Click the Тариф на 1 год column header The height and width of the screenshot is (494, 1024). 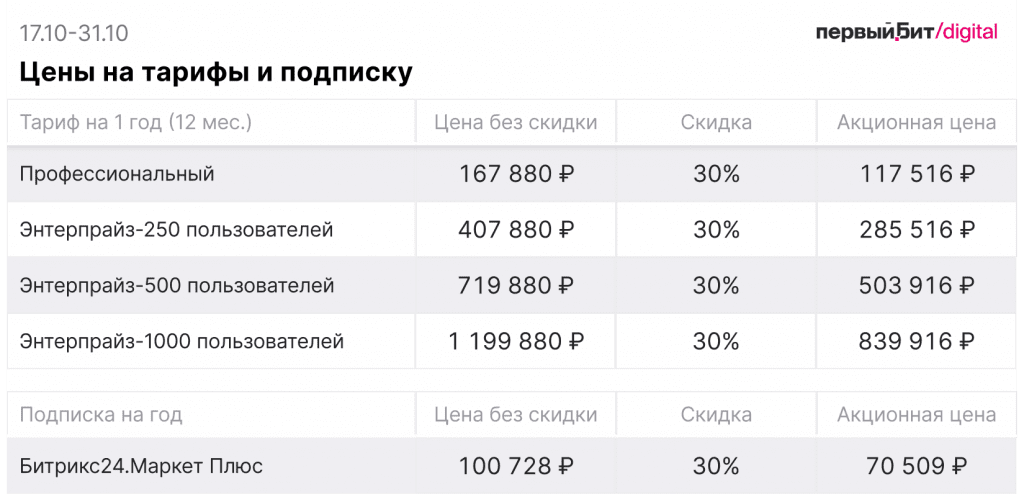(136, 122)
